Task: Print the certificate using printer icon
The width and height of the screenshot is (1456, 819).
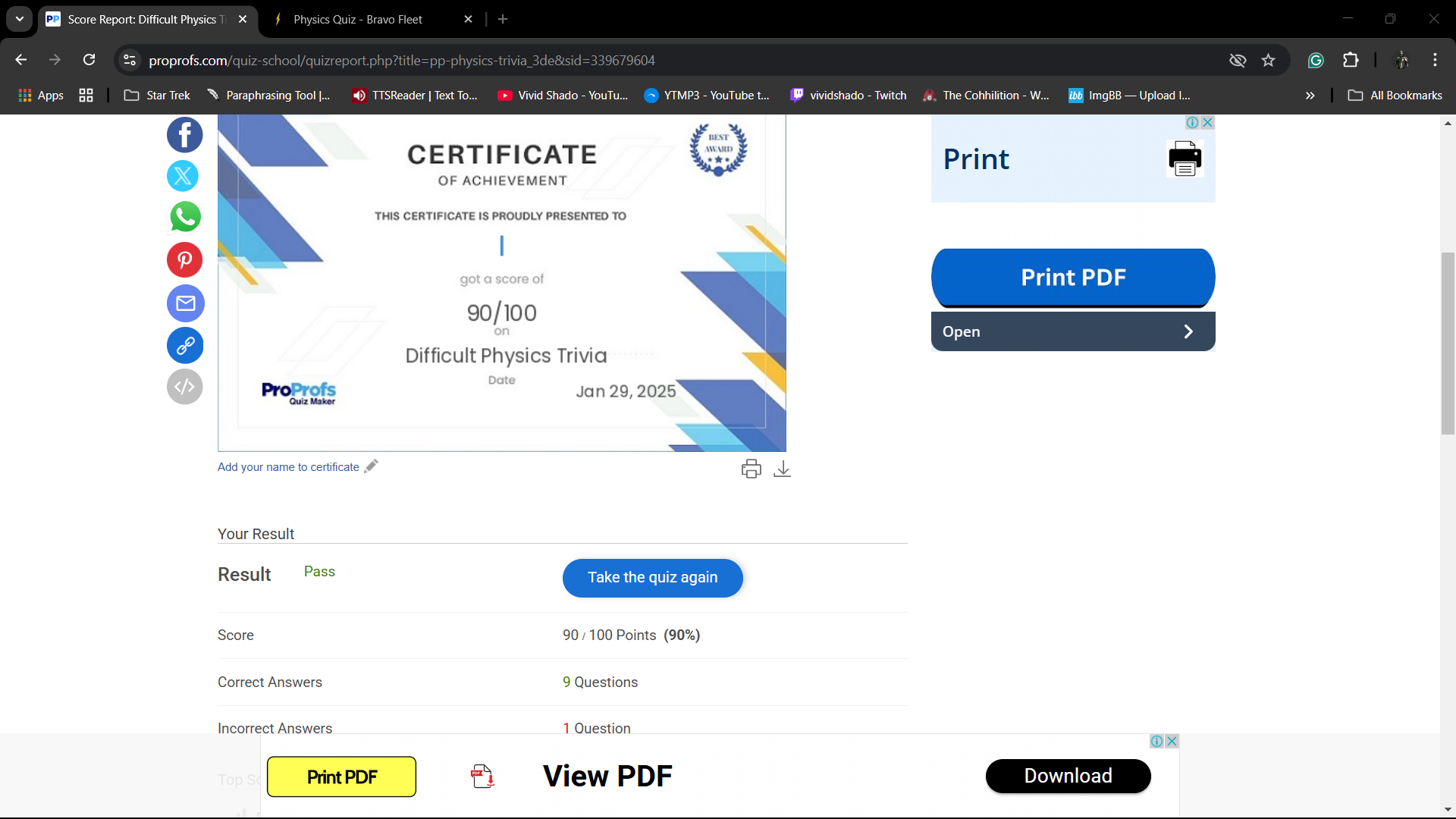Action: 751,469
